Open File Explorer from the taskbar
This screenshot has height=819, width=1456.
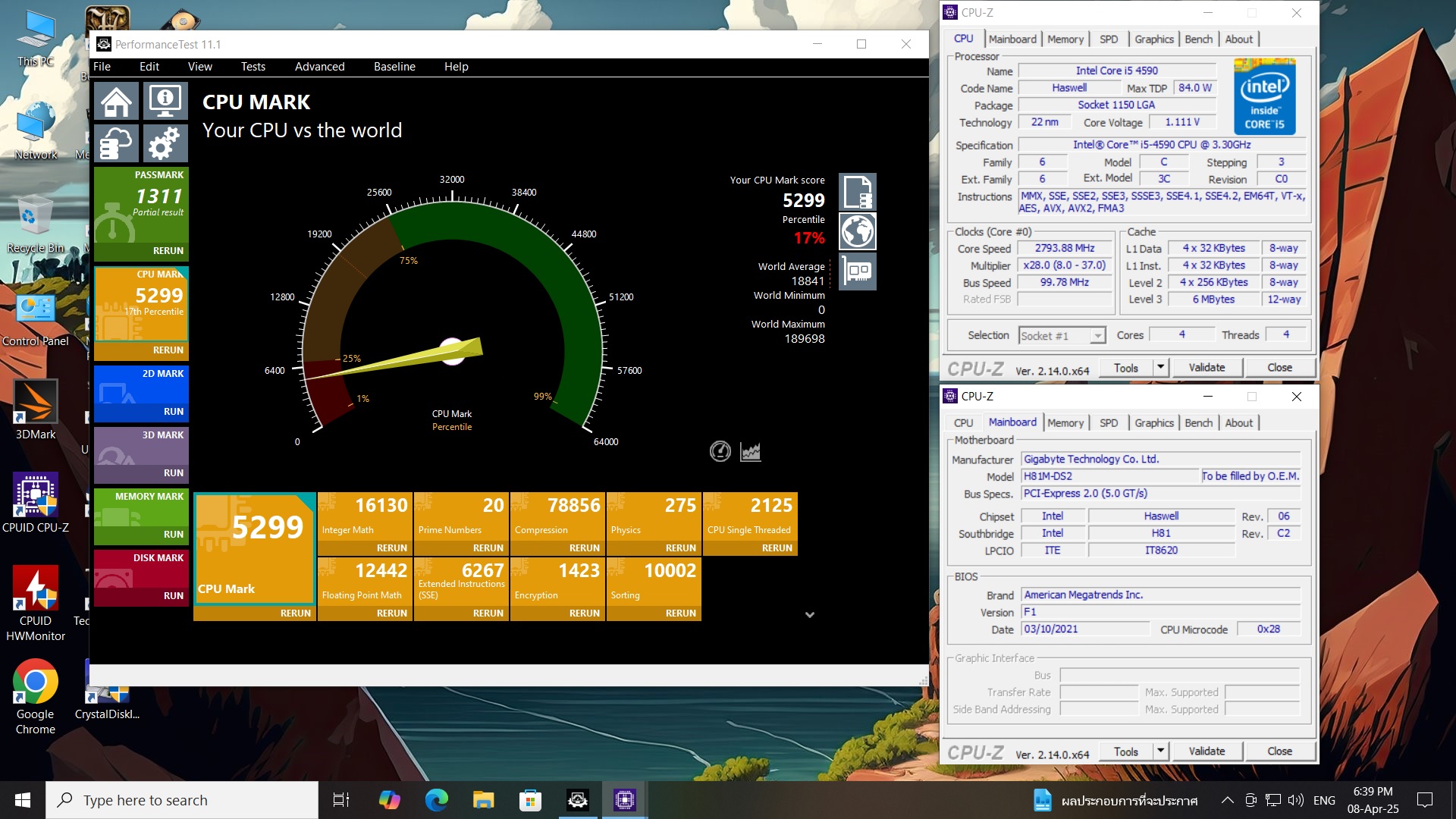tap(483, 800)
